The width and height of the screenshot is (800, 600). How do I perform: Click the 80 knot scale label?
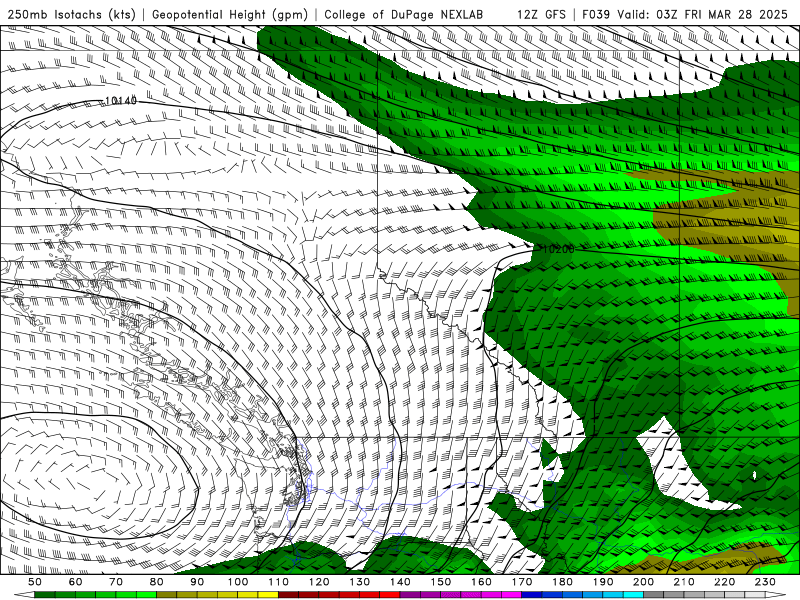coord(157,582)
